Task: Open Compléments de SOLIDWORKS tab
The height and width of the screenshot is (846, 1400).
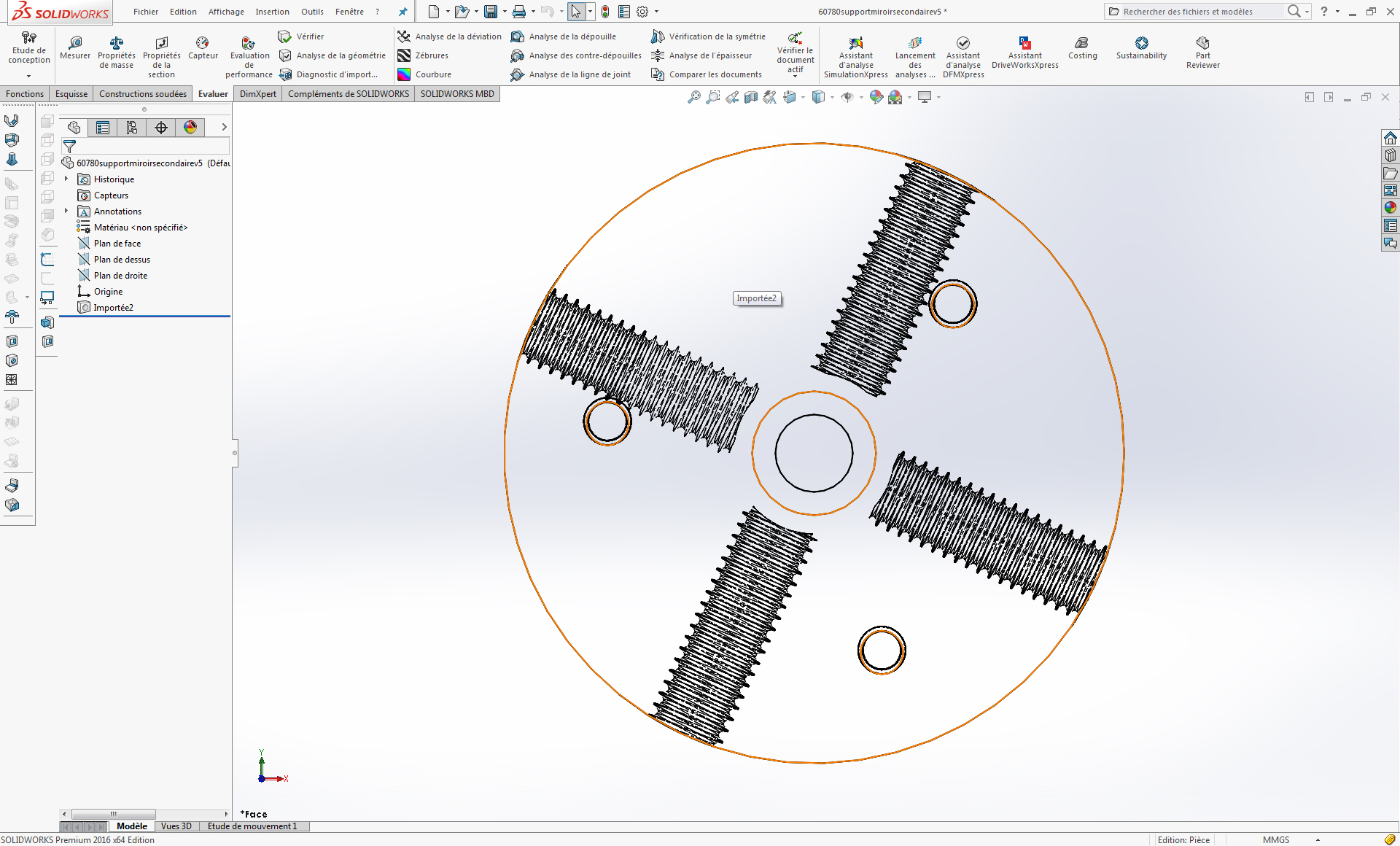Action: [x=349, y=94]
